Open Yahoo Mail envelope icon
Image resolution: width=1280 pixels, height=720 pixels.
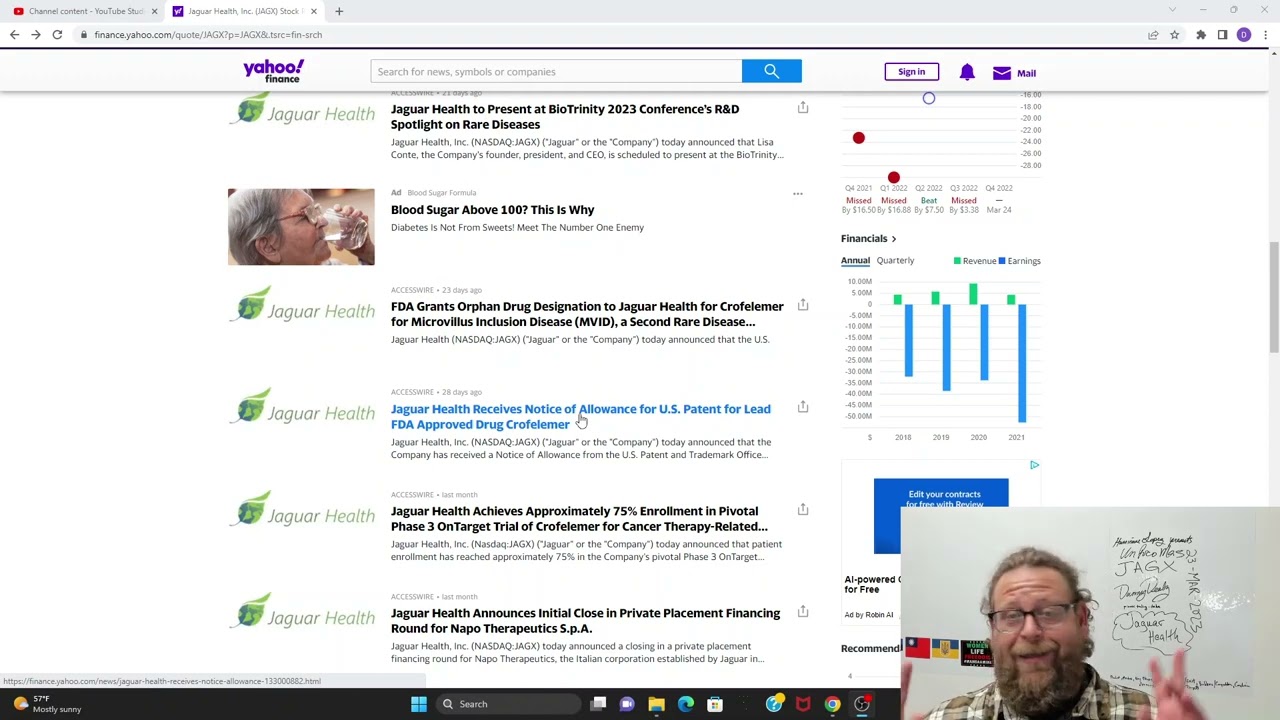point(1002,73)
